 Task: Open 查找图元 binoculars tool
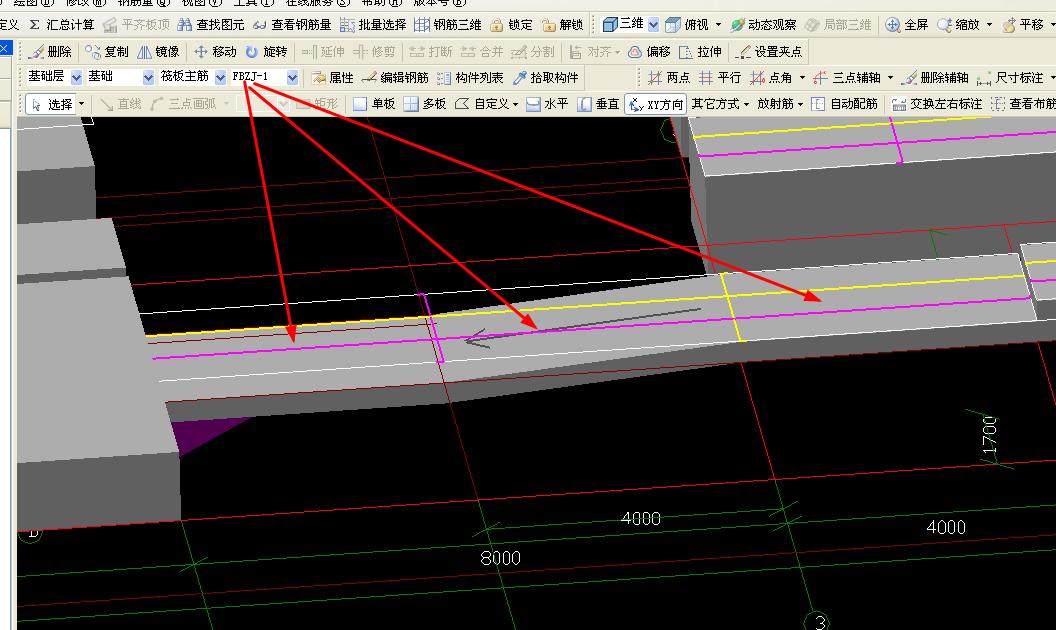(211, 25)
